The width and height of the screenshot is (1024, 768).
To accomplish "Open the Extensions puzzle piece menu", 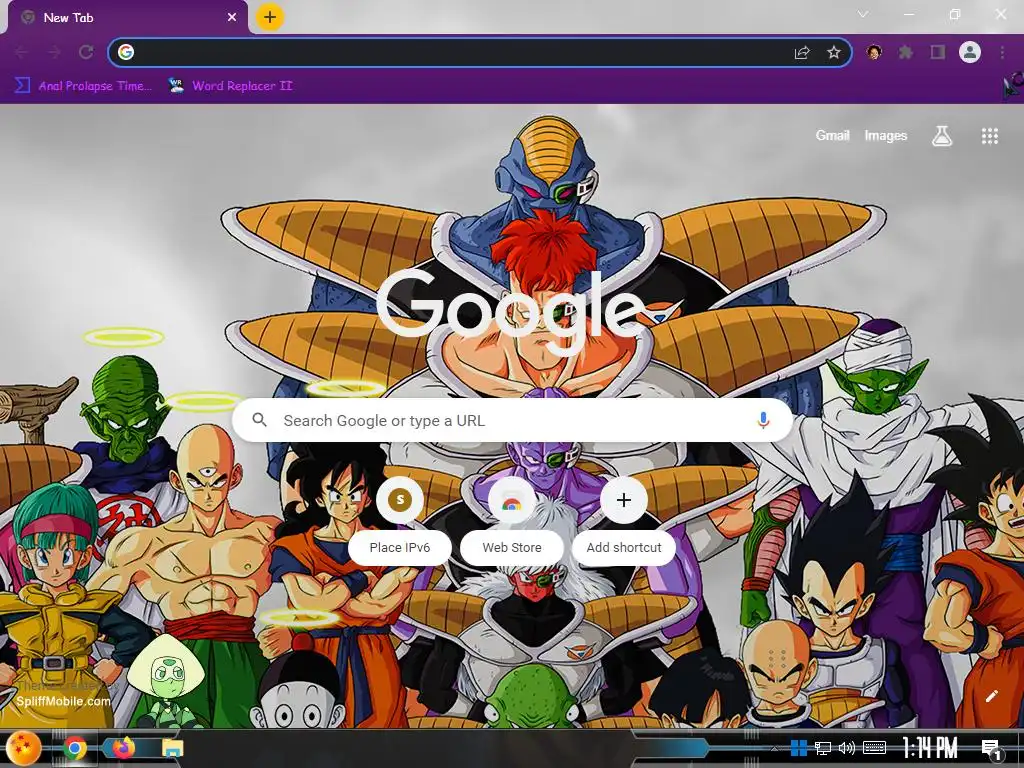I will point(905,52).
